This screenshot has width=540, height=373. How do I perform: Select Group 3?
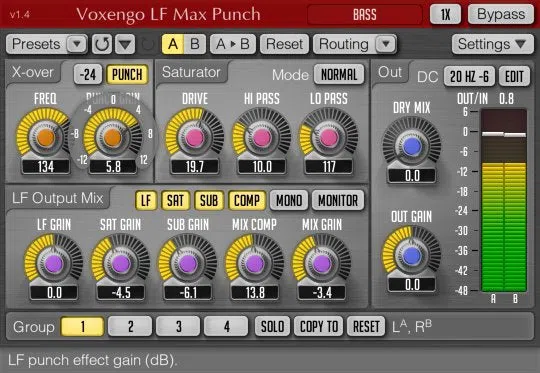(x=178, y=326)
